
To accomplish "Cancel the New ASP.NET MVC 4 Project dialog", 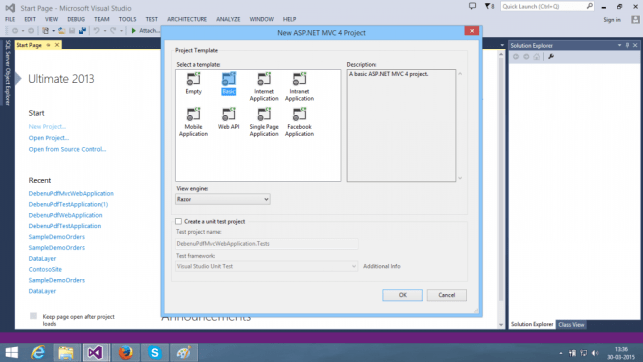I will coord(447,295).
